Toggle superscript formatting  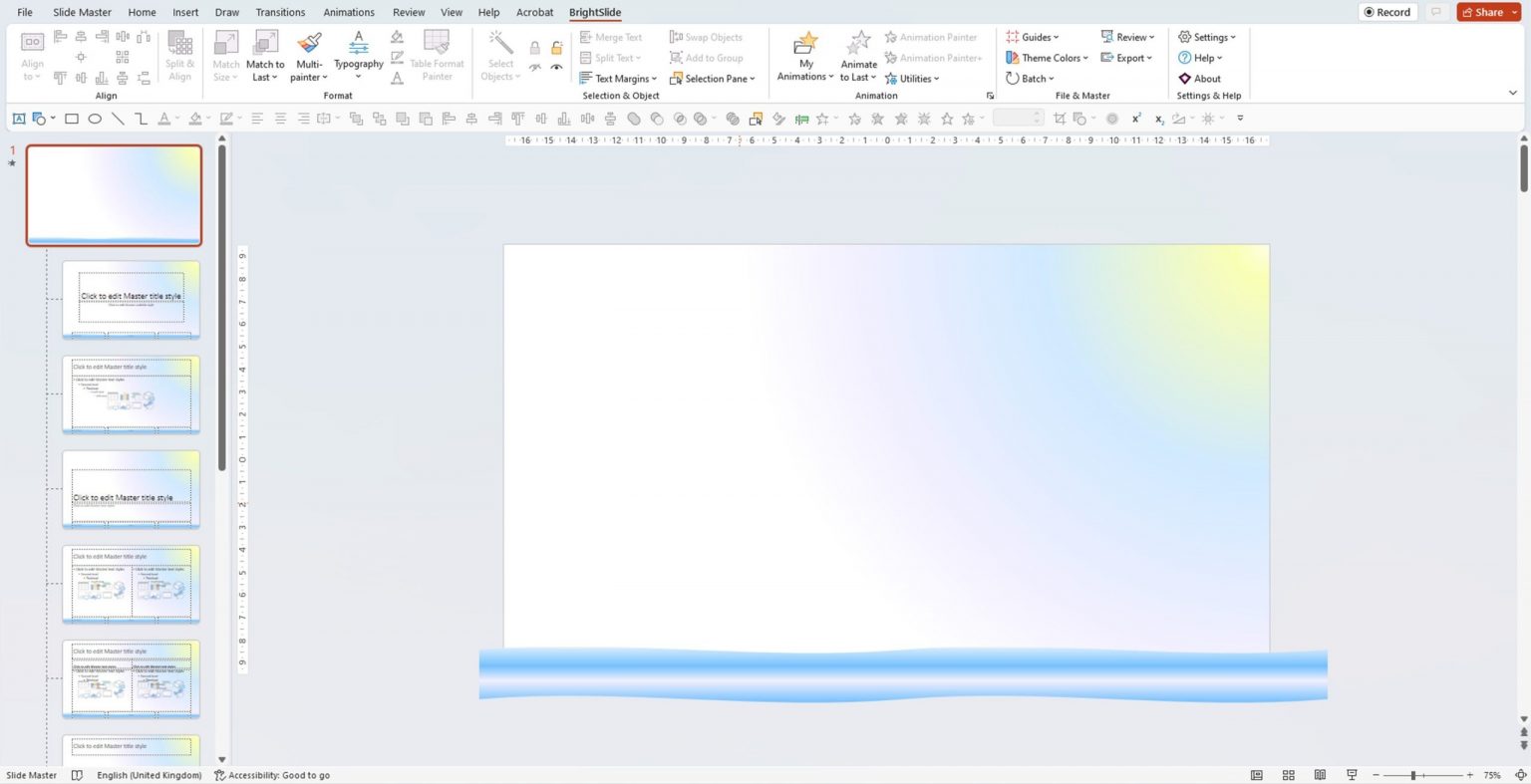[x=1135, y=118]
